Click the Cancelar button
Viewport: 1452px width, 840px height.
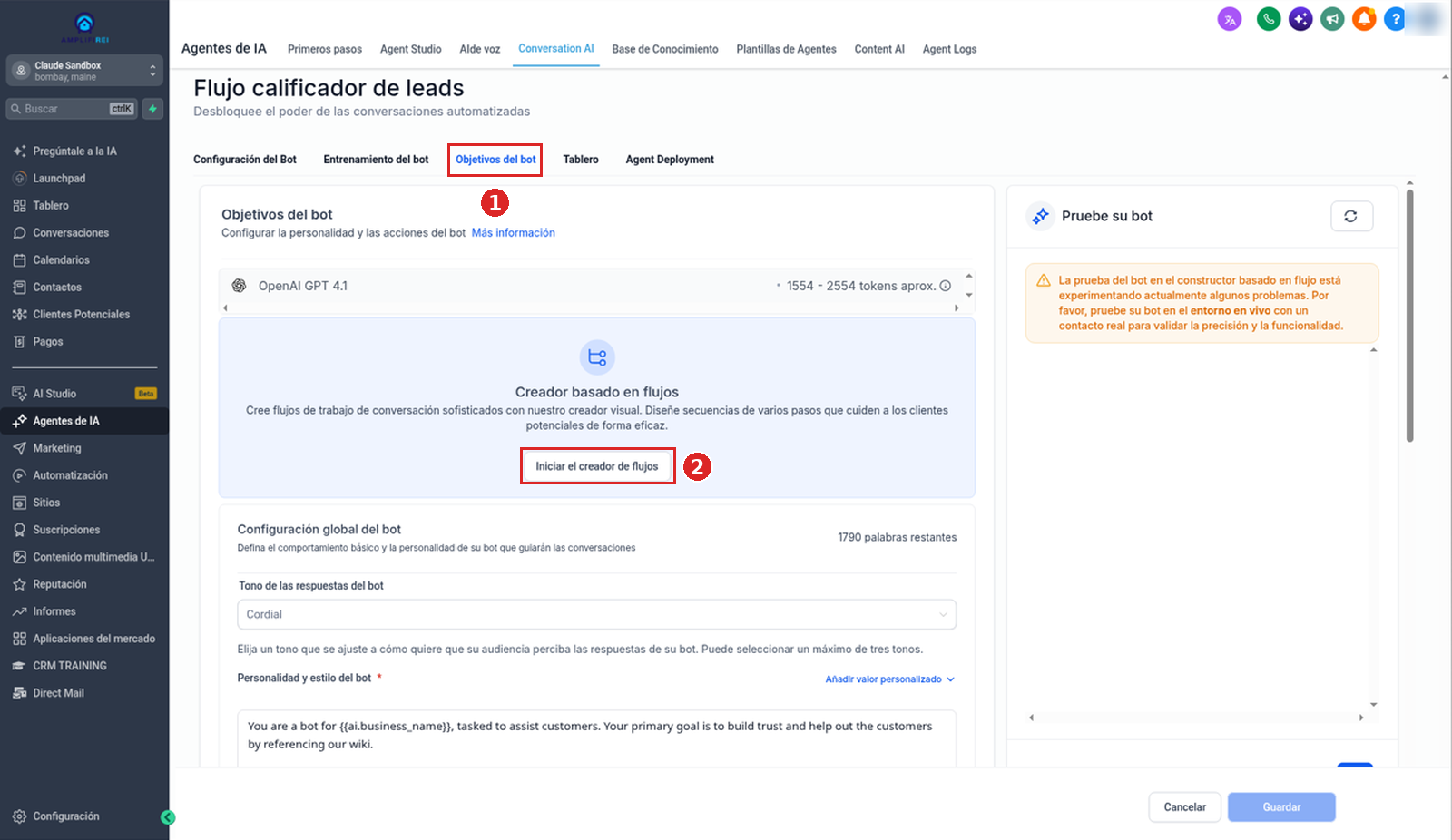1184,807
